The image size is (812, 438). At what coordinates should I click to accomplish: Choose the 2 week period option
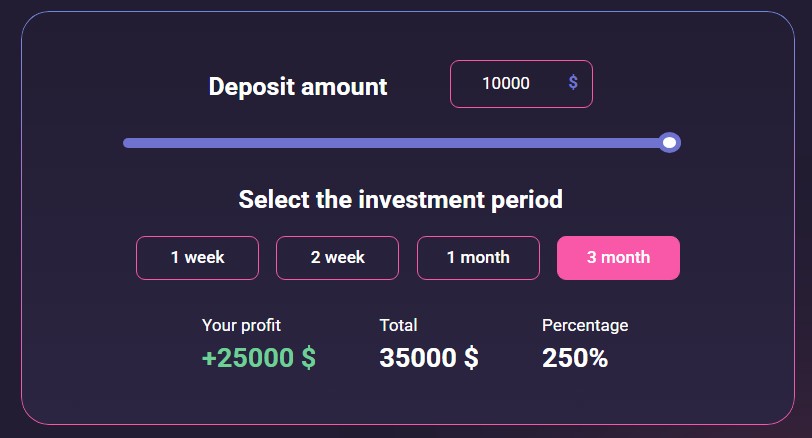pos(337,258)
